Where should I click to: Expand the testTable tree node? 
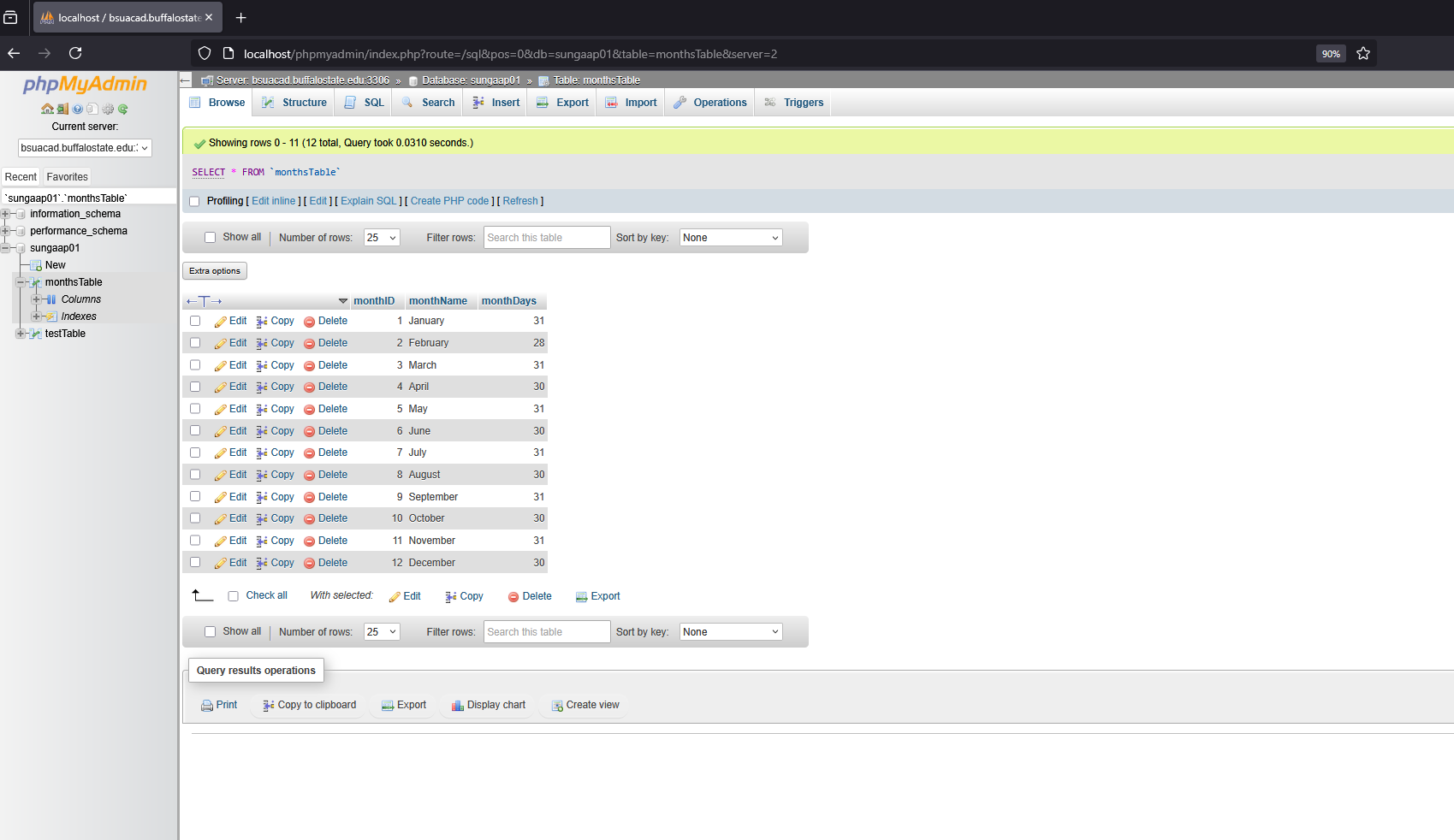[21, 334]
